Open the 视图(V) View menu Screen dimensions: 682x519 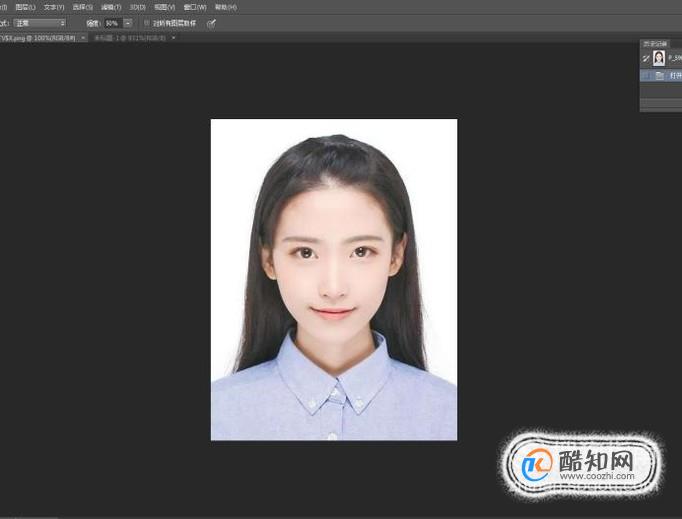(164, 7)
